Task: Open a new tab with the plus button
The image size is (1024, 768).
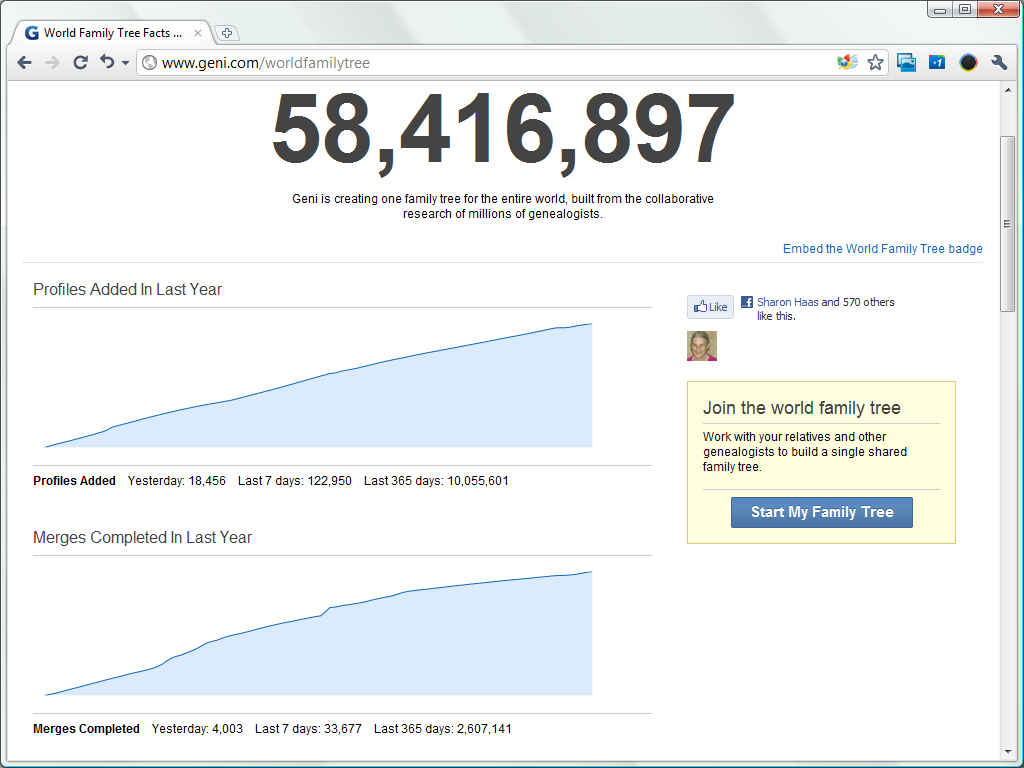Action: (x=227, y=33)
